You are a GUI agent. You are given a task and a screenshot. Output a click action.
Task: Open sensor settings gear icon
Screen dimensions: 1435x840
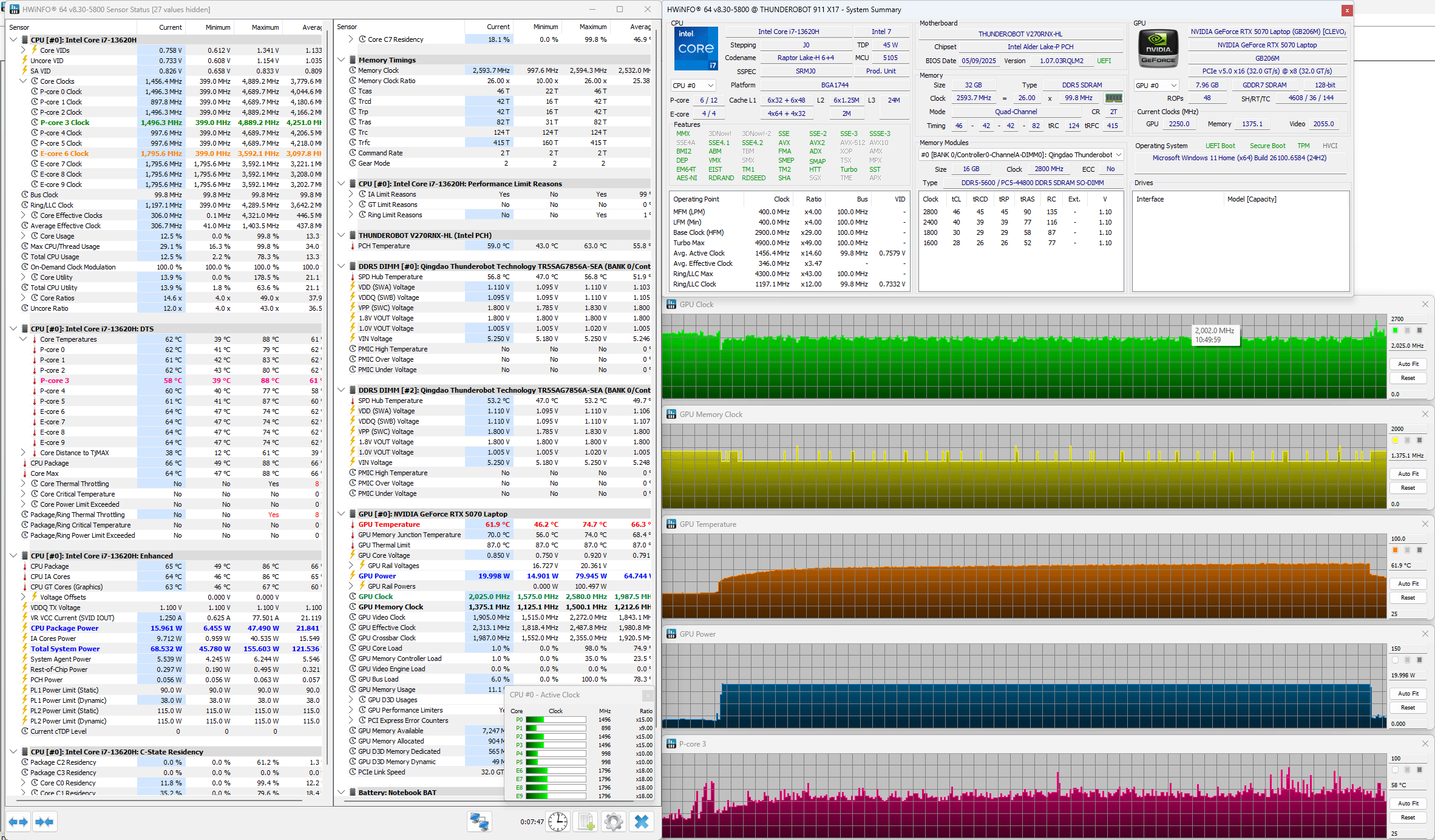click(613, 822)
